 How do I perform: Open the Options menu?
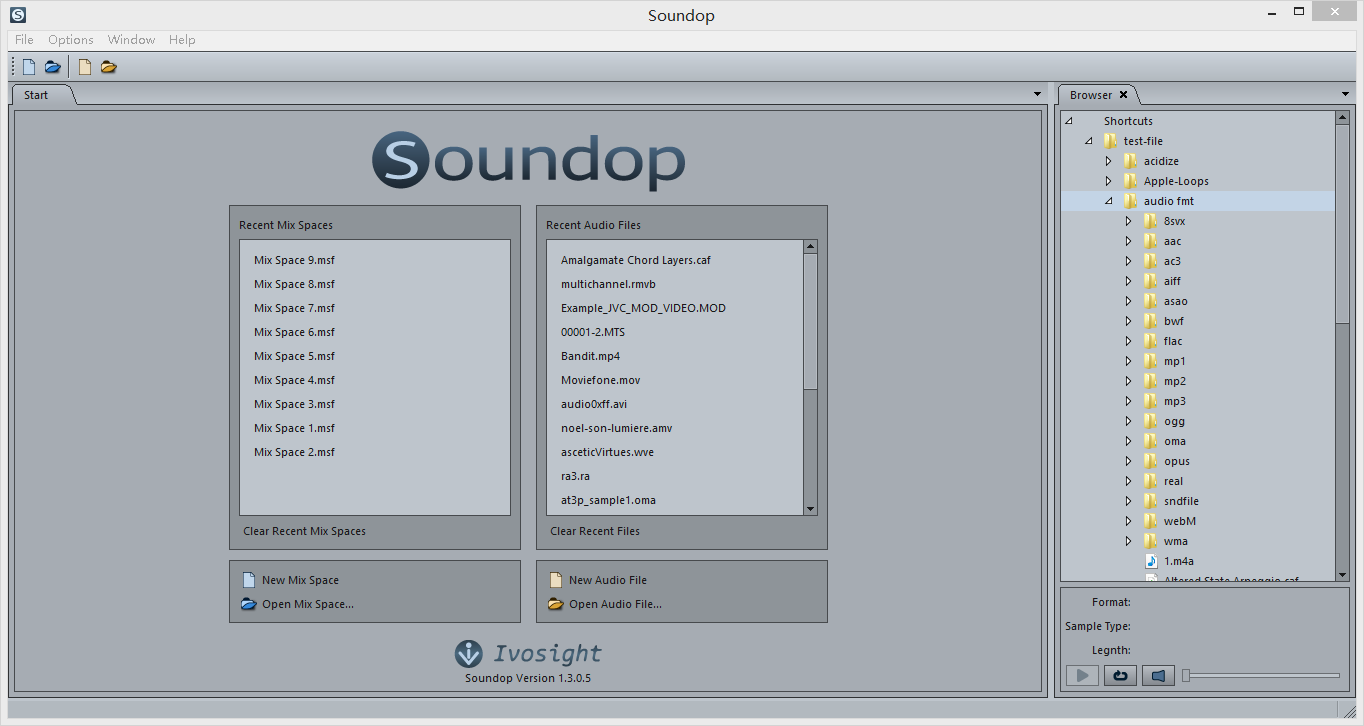click(x=71, y=40)
